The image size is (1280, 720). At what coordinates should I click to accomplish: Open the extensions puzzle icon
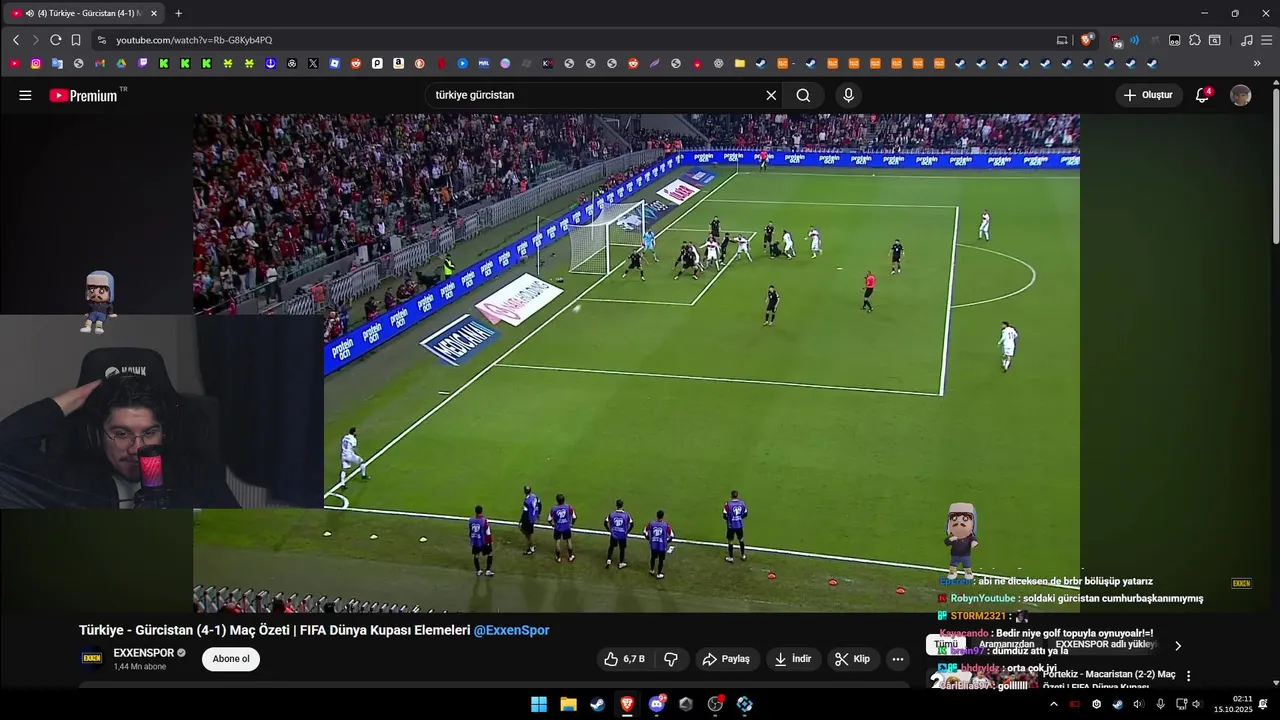pos(1194,40)
